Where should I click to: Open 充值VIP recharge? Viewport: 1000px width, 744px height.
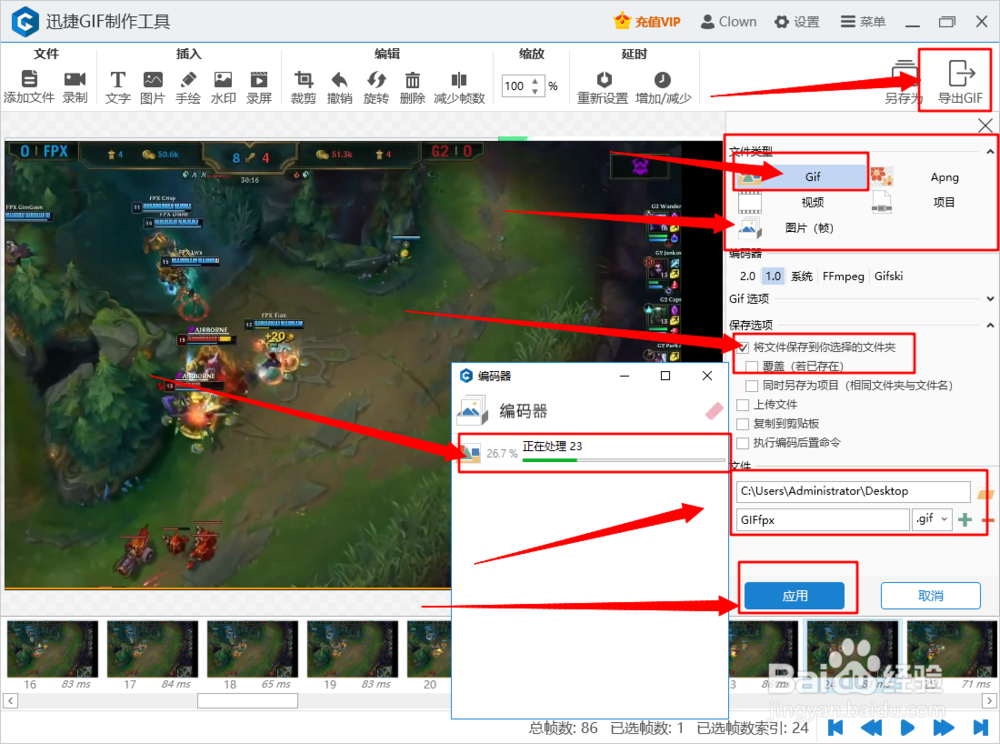coord(647,22)
